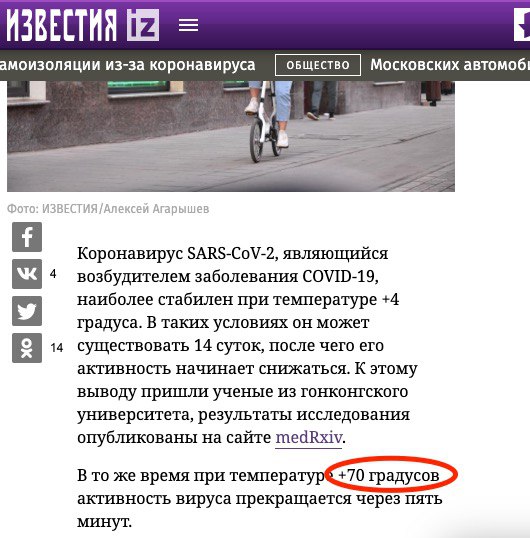Click the second paragraph ending with минут
Image resolution: width=530 pixels, height=538 pixels.
click(x=259, y=498)
